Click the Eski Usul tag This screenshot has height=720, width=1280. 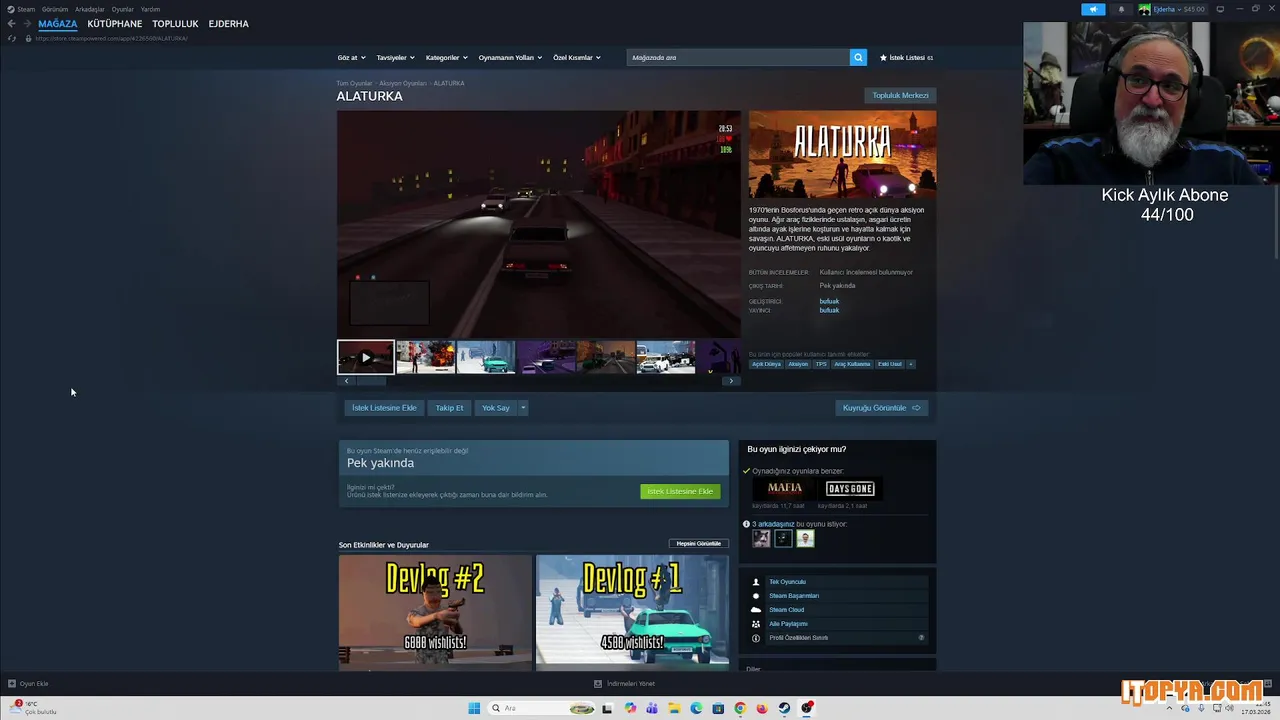point(890,364)
